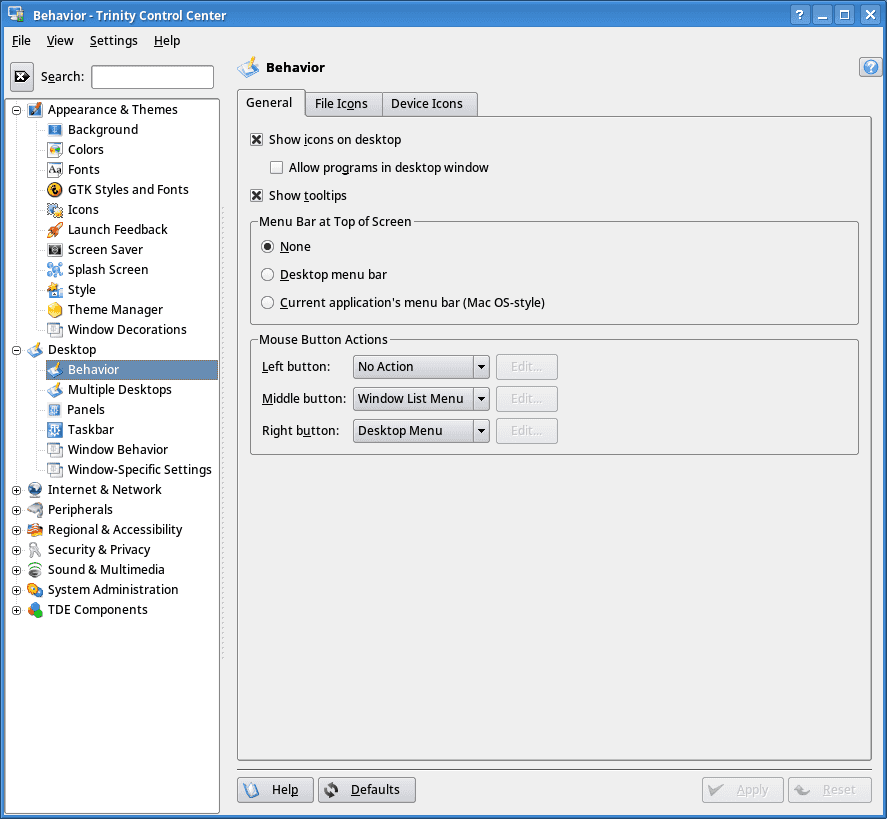Click the Icons module icon
This screenshot has height=819, width=887.
(55, 210)
